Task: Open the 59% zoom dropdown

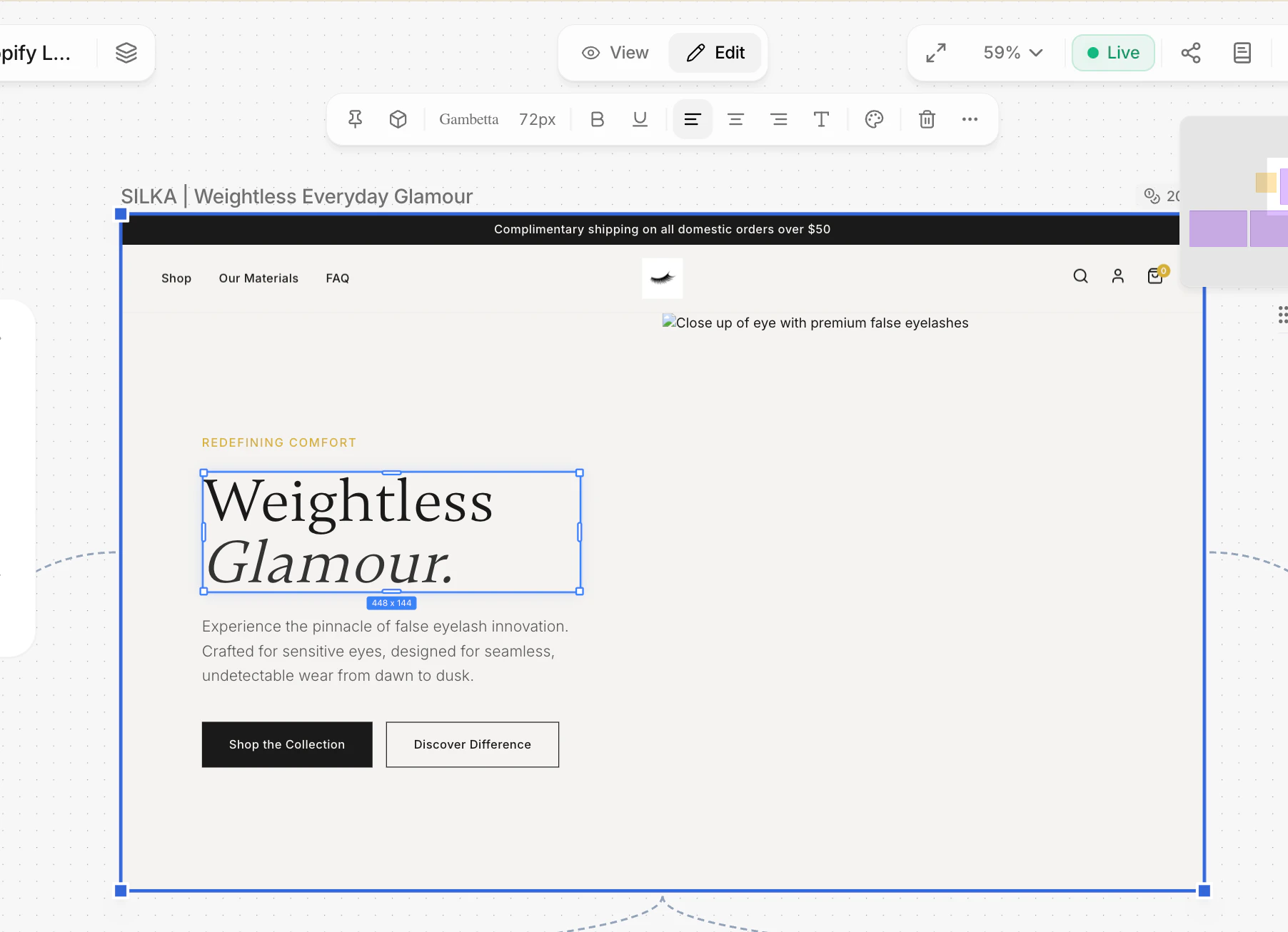Action: pos(1012,53)
